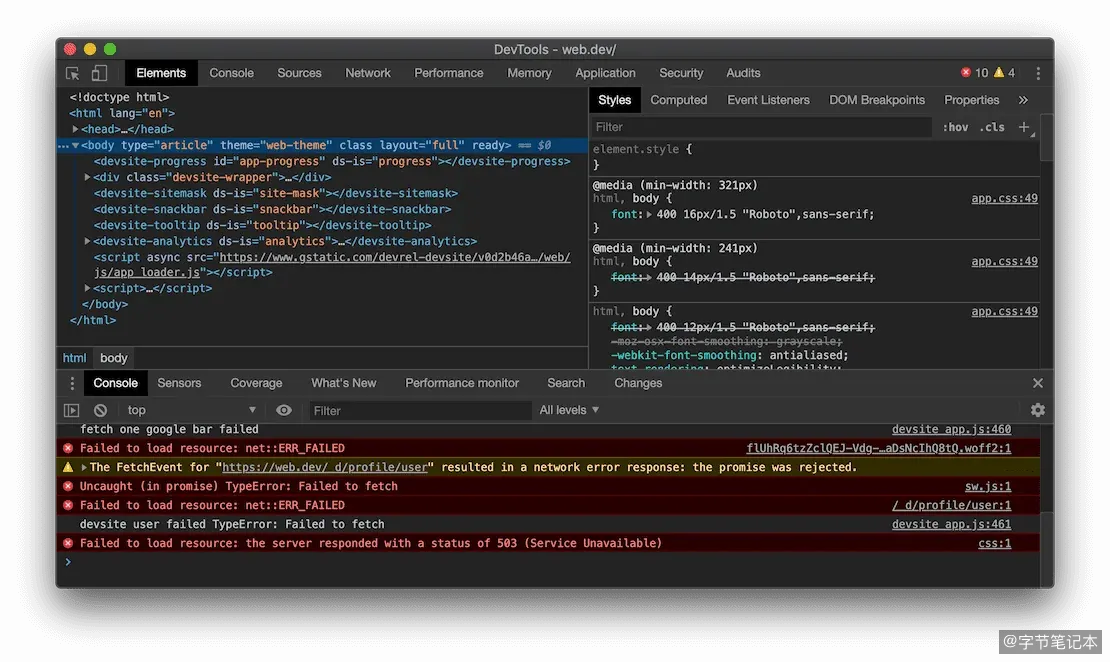
Task: Open the Performance monitor drawer tab
Action: click(x=462, y=383)
